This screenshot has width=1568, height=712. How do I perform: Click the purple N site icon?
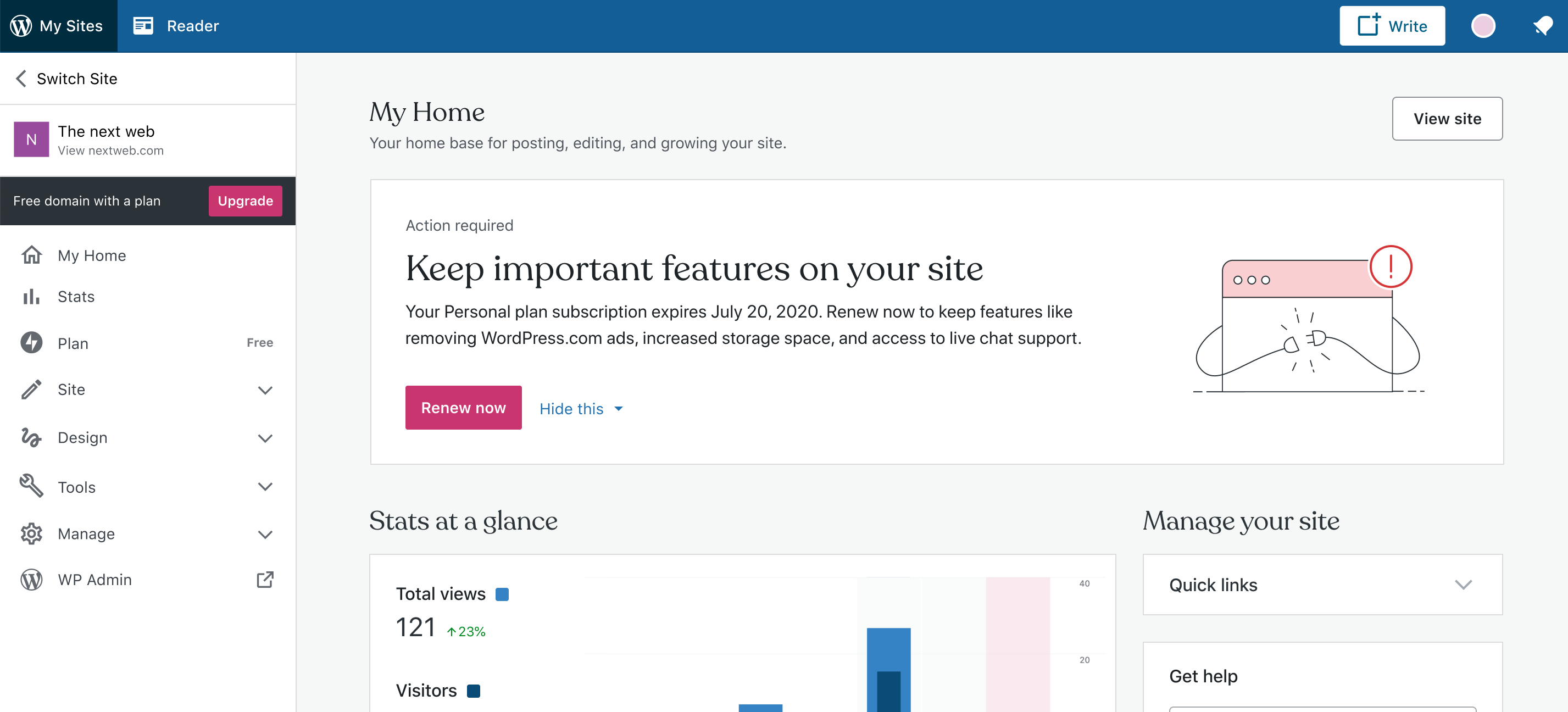pos(31,140)
